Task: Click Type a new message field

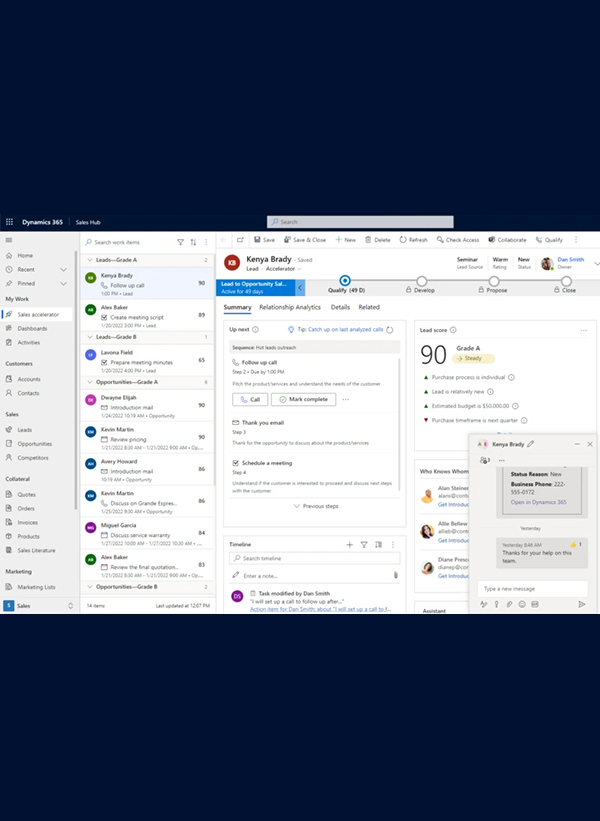Action: (532, 589)
